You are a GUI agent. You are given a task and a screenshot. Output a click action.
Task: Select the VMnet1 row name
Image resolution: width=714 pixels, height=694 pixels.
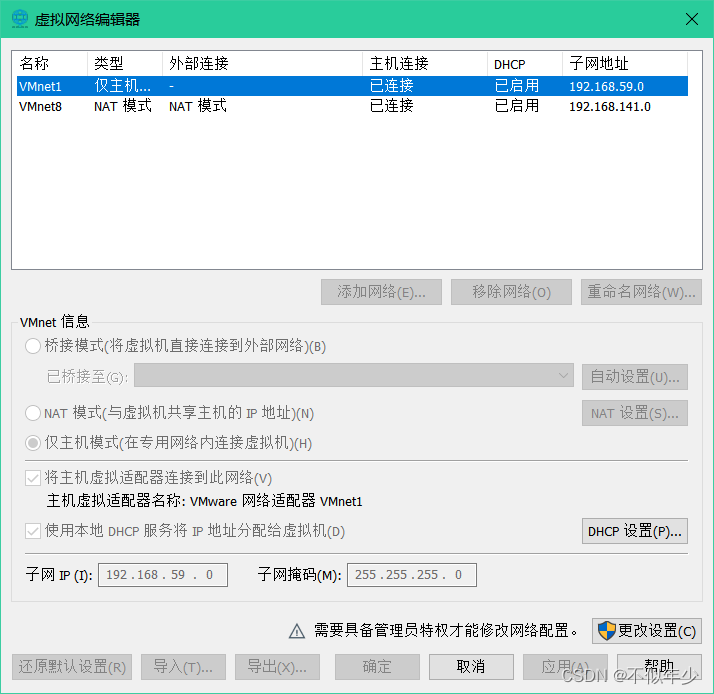click(40, 86)
